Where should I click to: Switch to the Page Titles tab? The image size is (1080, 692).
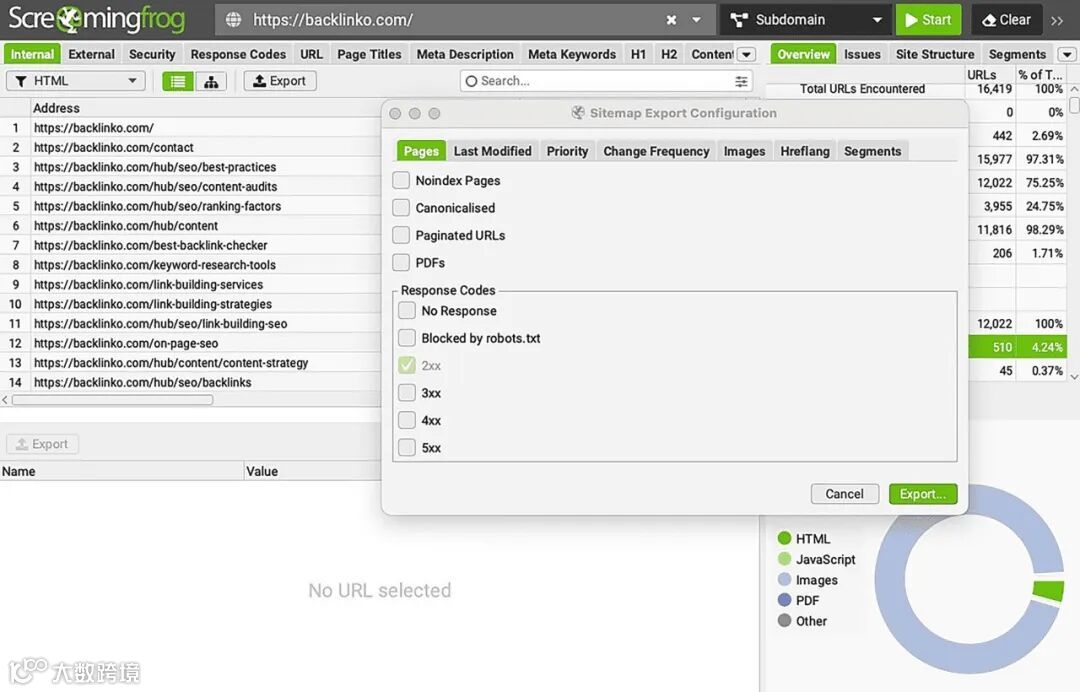point(369,54)
